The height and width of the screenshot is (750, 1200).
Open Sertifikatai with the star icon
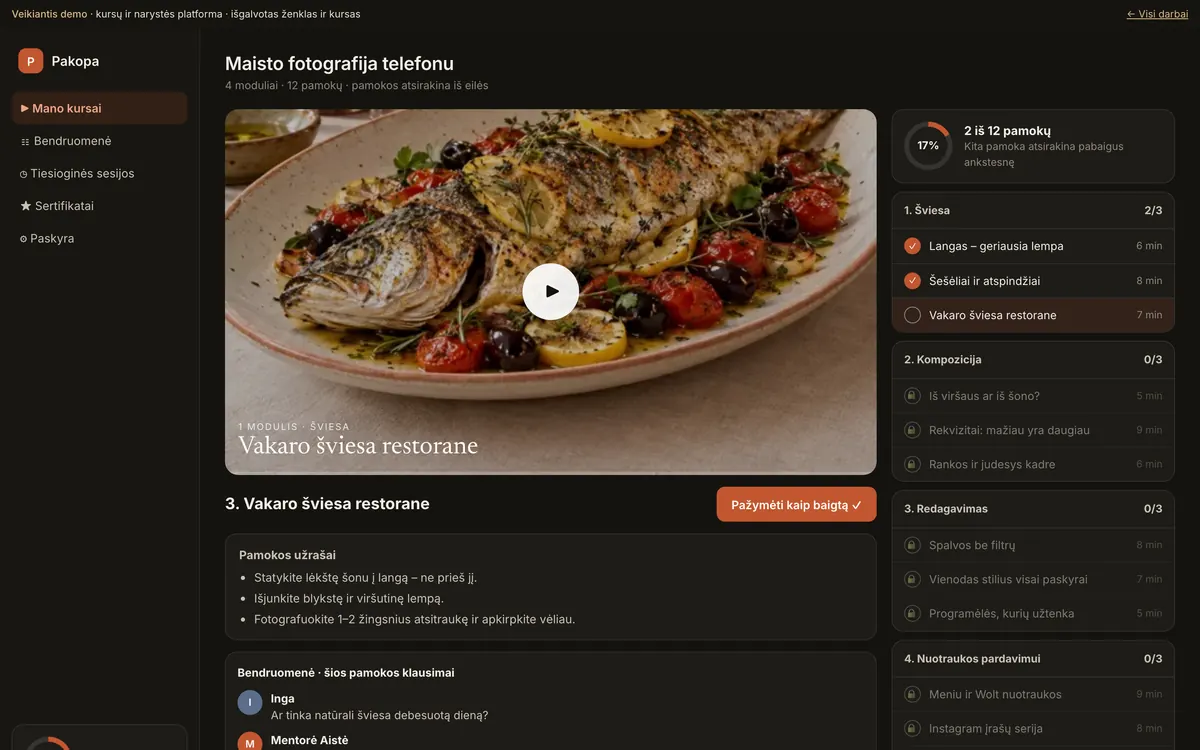[x=100, y=206]
